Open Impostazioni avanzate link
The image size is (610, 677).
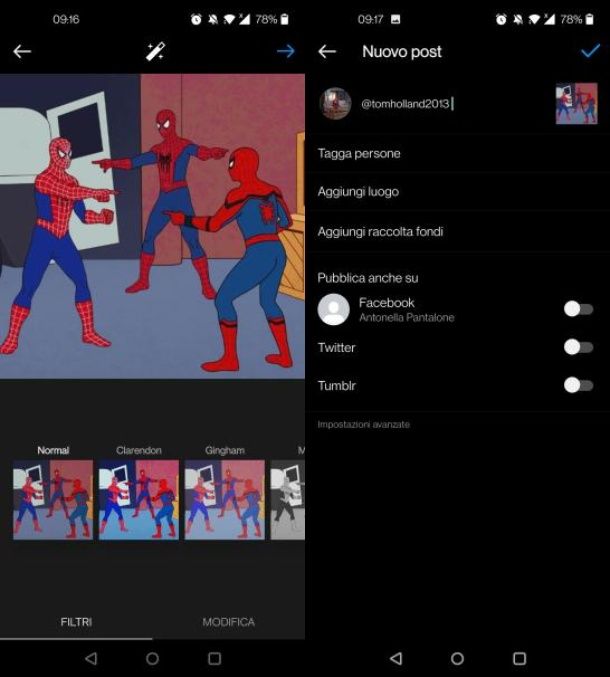[363, 424]
